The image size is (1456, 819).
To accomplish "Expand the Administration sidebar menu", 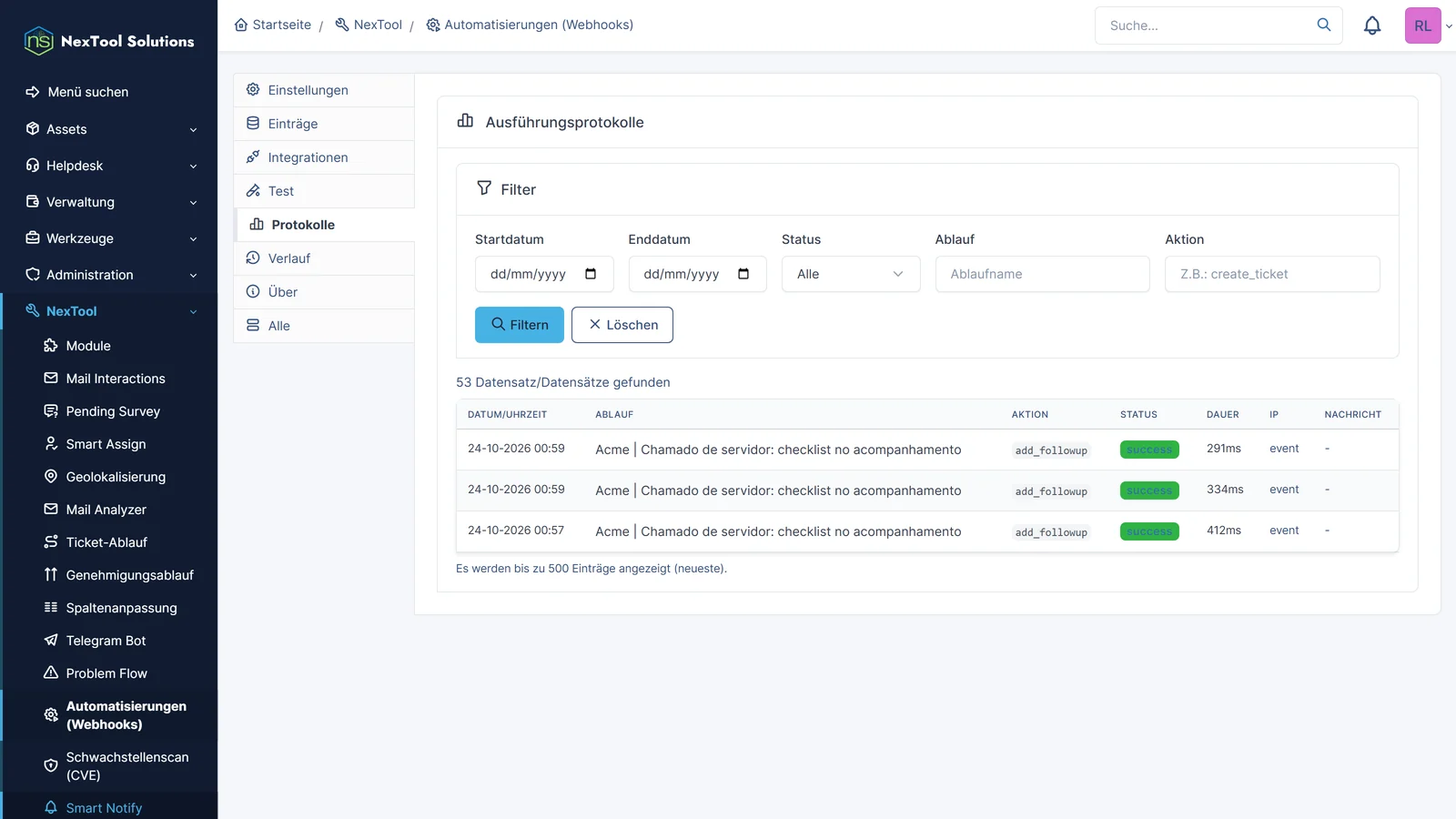I will click(109, 275).
